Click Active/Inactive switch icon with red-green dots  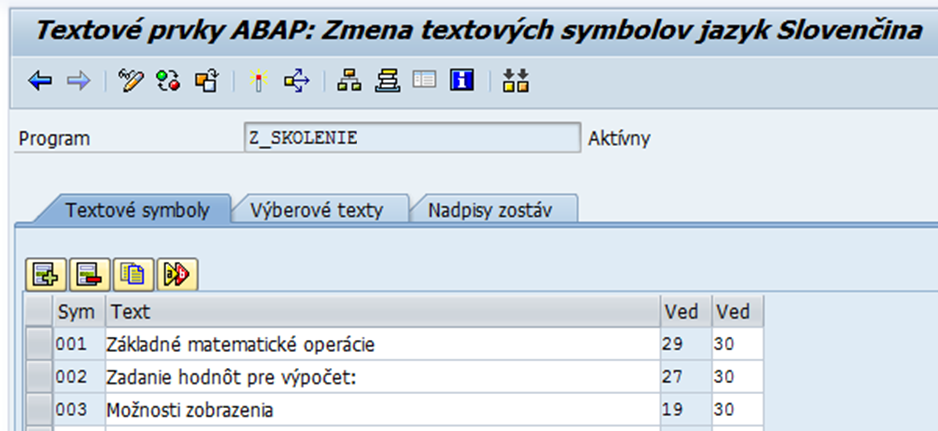tap(168, 80)
